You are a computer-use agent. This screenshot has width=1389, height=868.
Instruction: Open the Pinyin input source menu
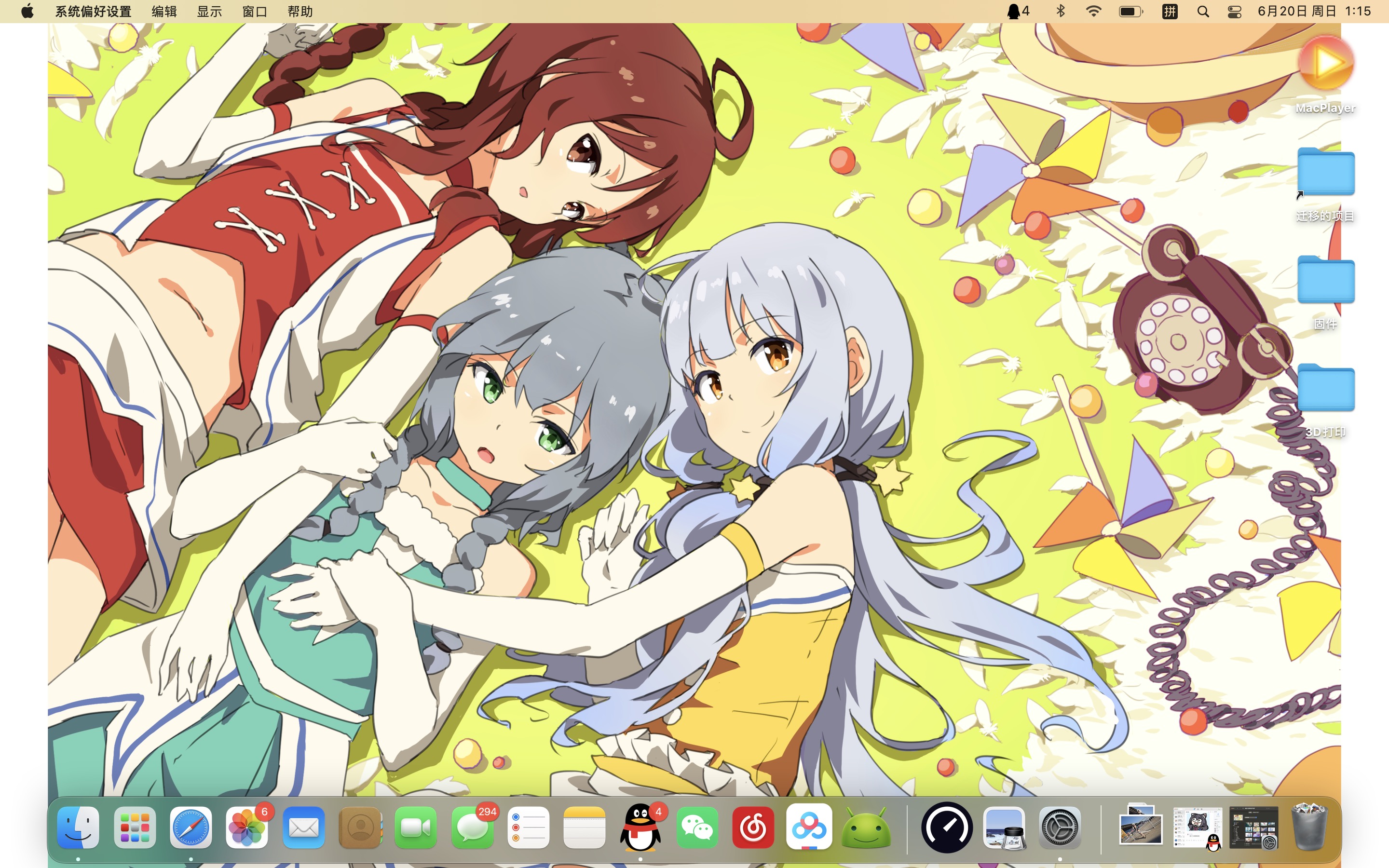click(1170, 12)
